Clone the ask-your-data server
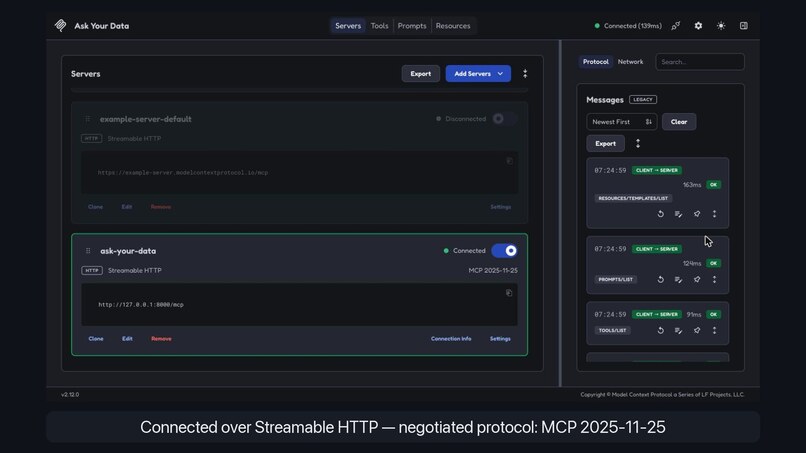The image size is (806, 453). click(x=96, y=339)
